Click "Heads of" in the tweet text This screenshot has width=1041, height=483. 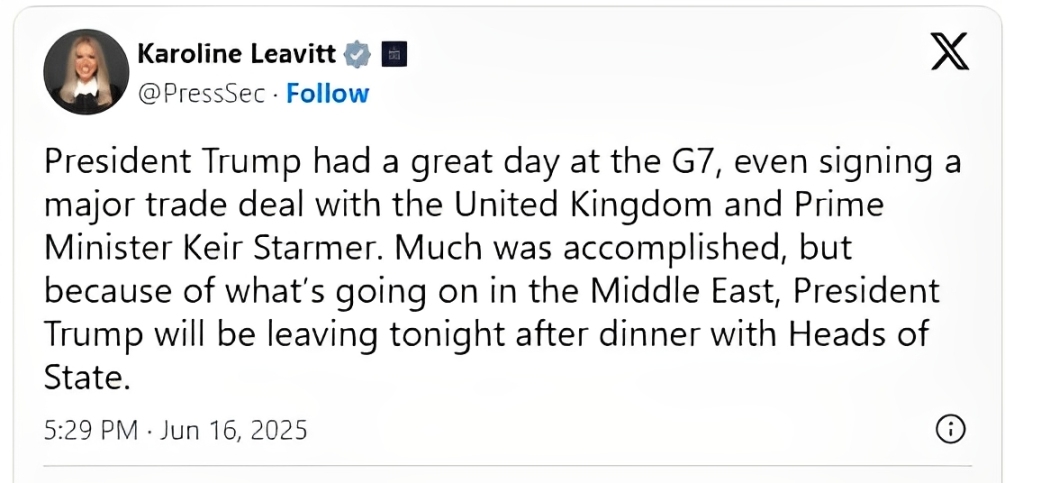pos(858,334)
